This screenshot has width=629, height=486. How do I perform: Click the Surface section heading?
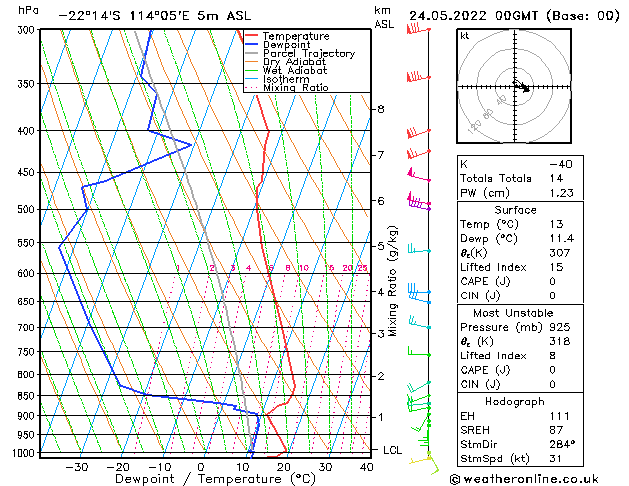(515, 210)
